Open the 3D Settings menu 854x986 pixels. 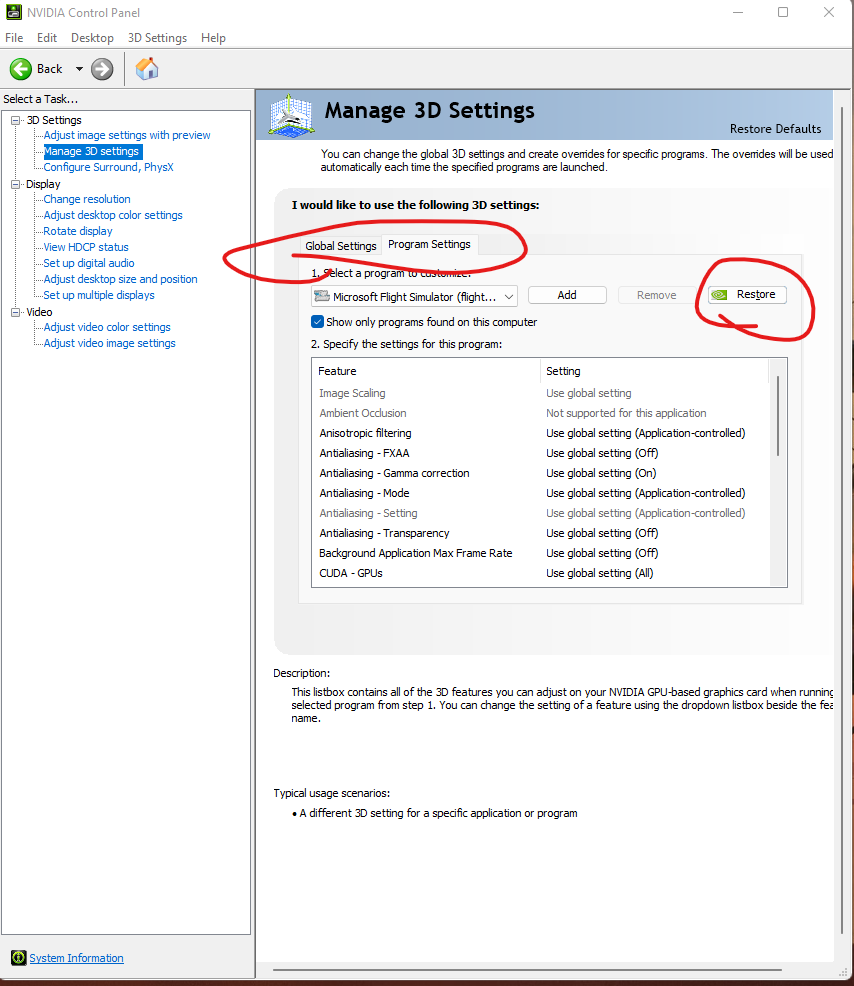coord(157,38)
